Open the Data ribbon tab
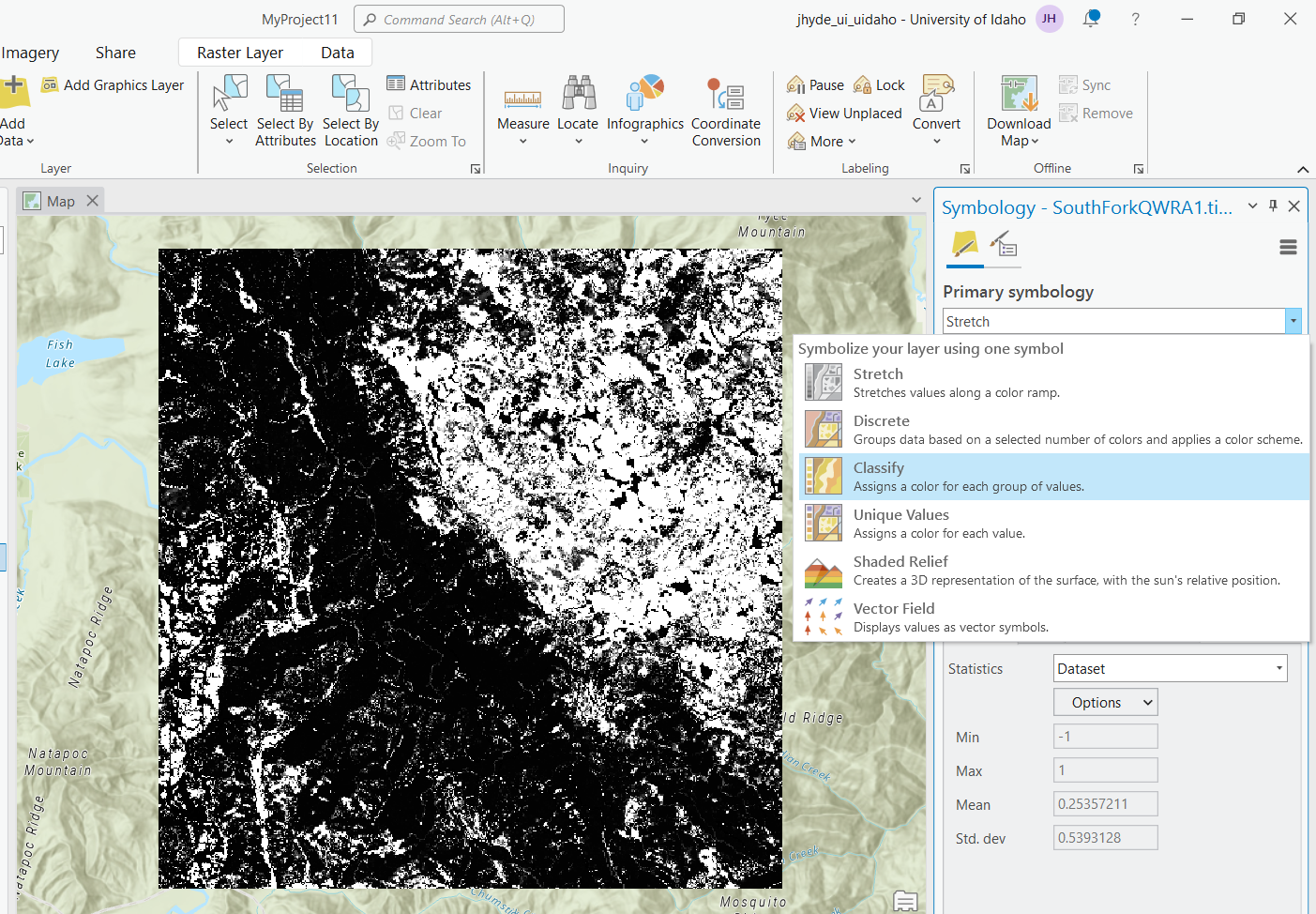This screenshot has width=1316, height=914. pyautogui.click(x=338, y=53)
